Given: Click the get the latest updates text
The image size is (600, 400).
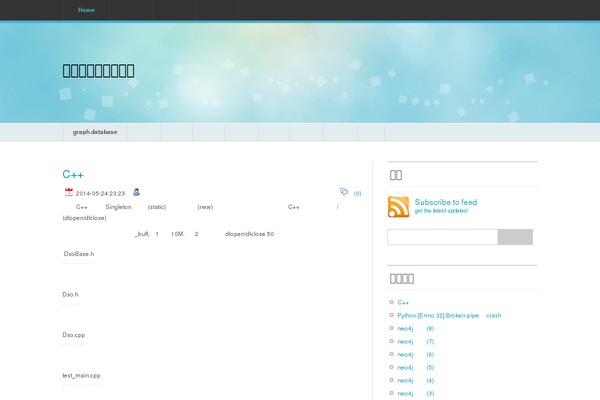Looking at the screenshot, I should (441, 211).
